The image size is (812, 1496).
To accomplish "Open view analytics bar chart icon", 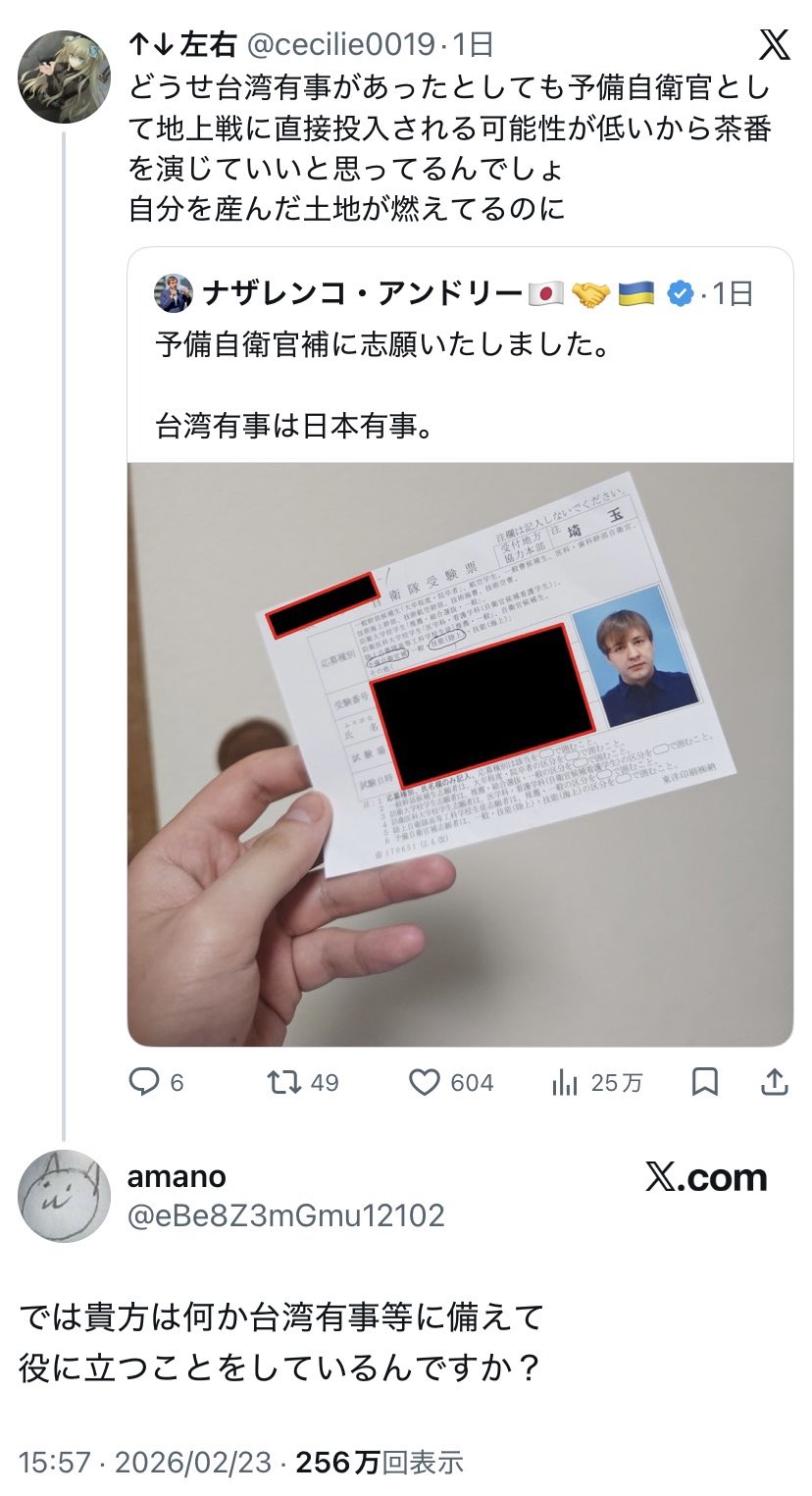I will (x=565, y=1082).
